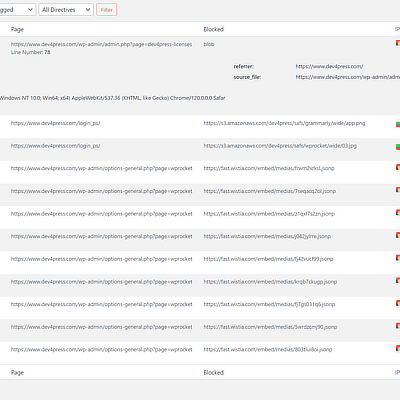Click flag icon in 803tlui8oi.jsonp row
The image size is (400, 400).
(398, 348)
